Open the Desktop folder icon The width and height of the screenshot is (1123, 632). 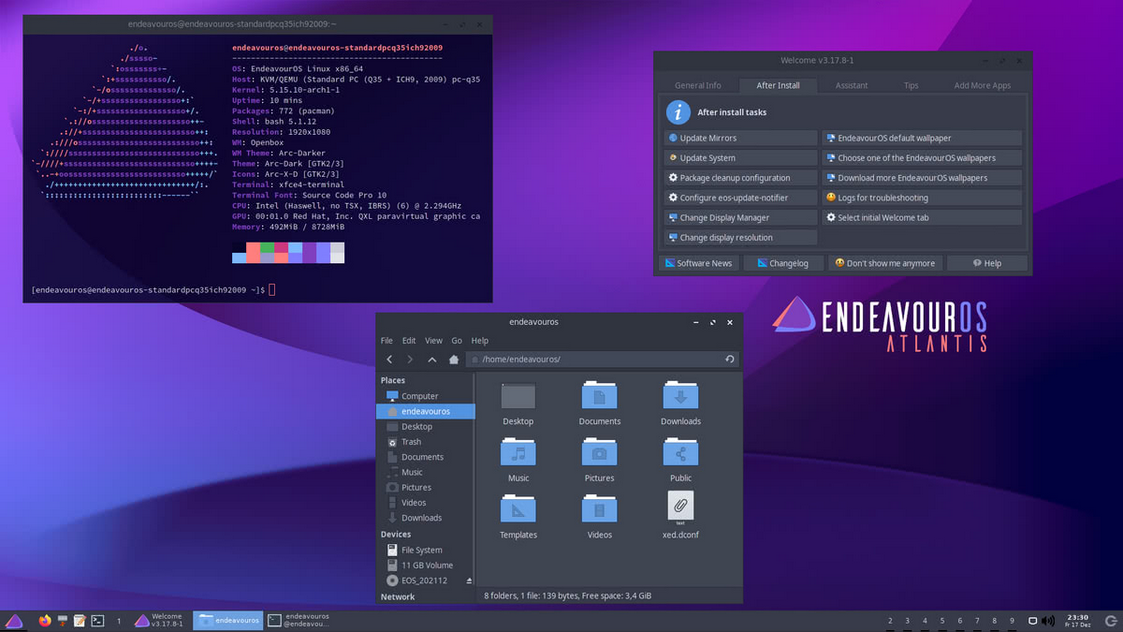pyautogui.click(x=518, y=396)
